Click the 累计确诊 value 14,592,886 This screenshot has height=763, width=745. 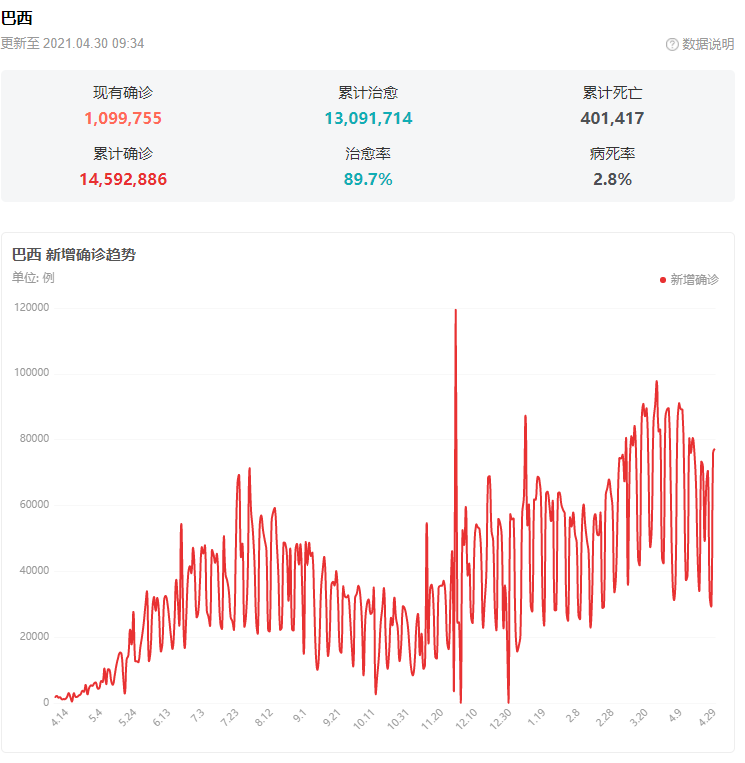(123, 180)
